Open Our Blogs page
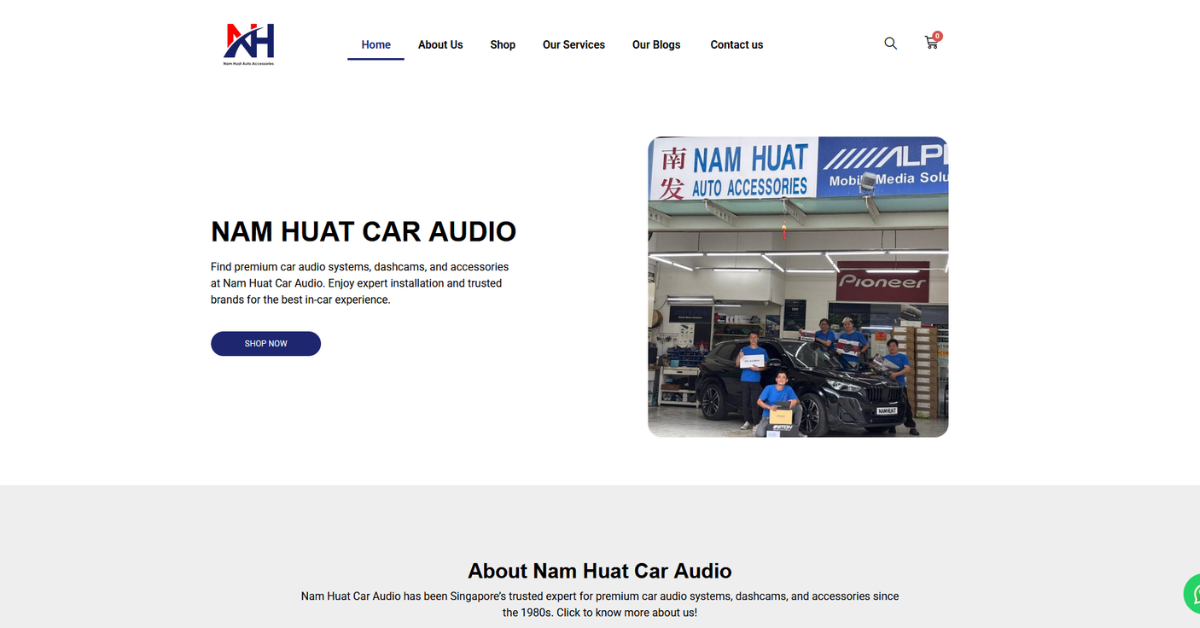Screen dimensions: 1200x628 click(656, 45)
